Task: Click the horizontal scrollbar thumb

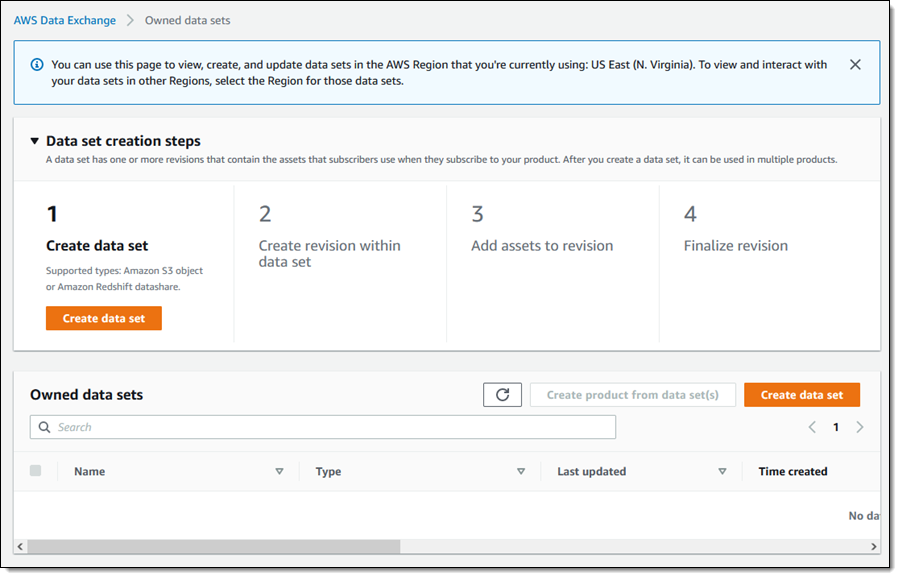Action: click(x=214, y=546)
